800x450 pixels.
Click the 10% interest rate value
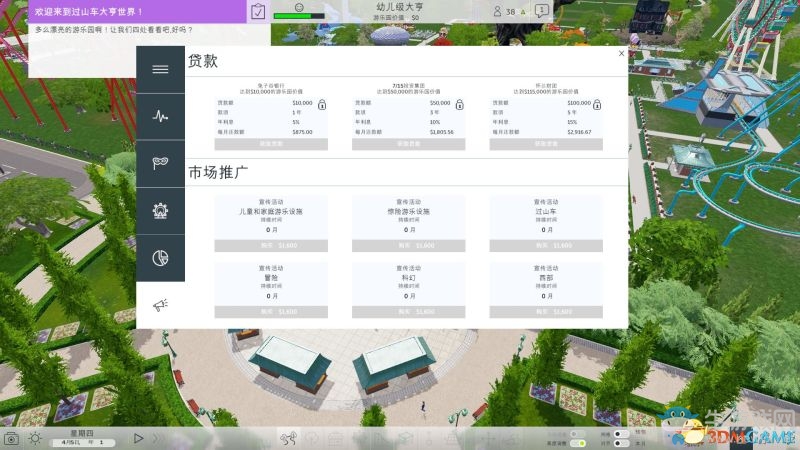[x=435, y=122]
